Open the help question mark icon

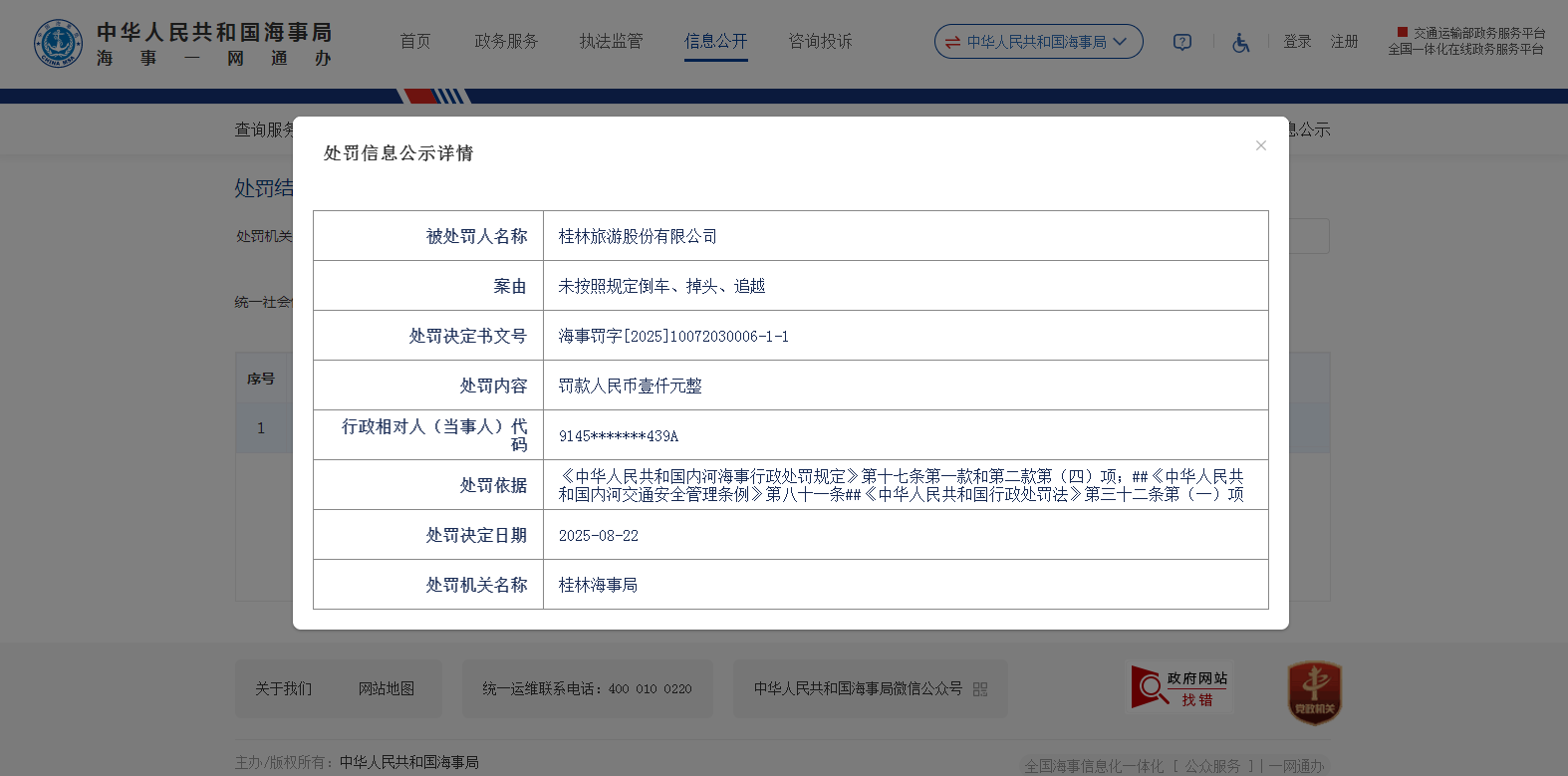pos(1181,42)
